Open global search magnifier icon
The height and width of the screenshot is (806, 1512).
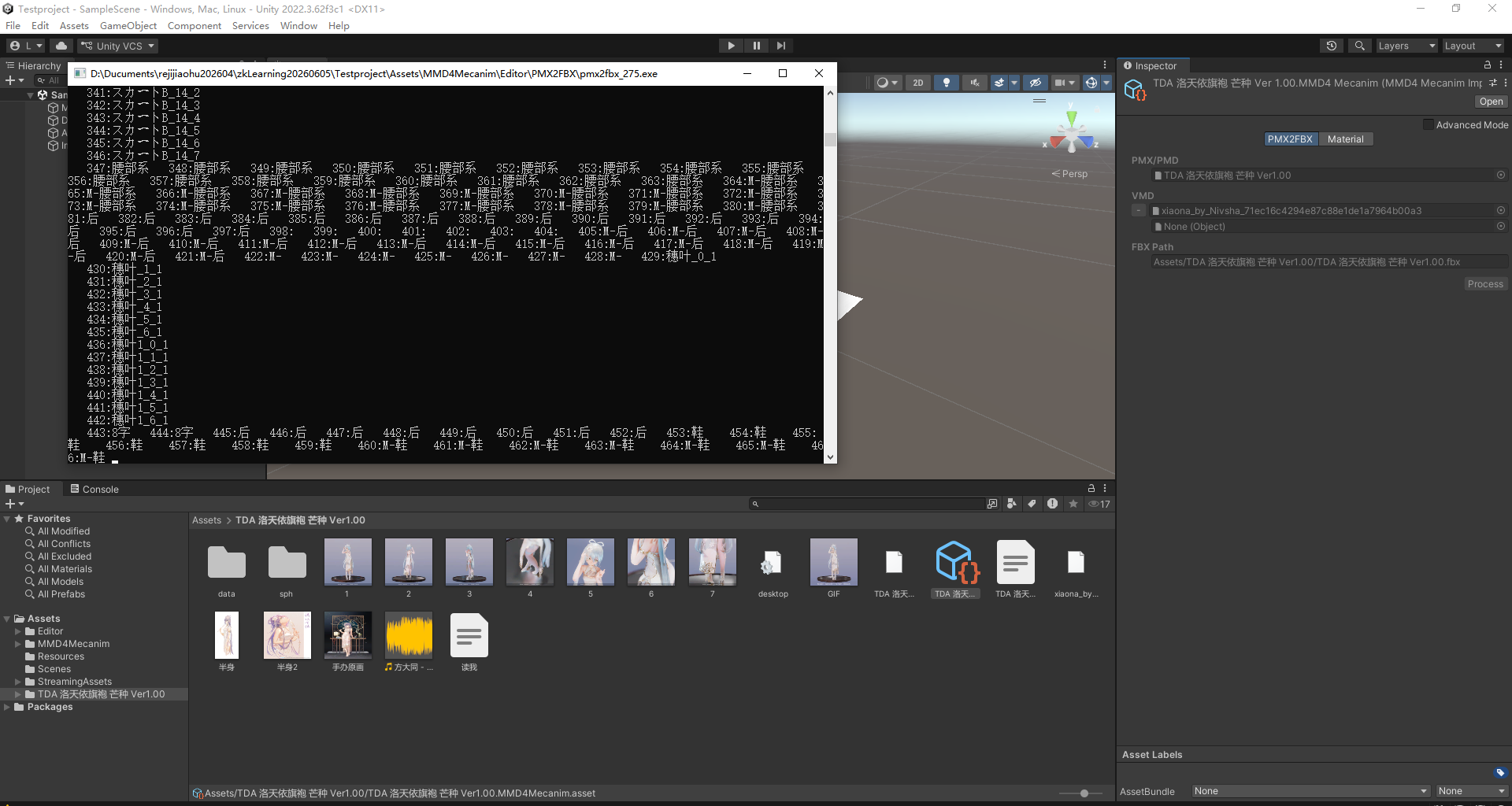click(x=1359, y=46)
